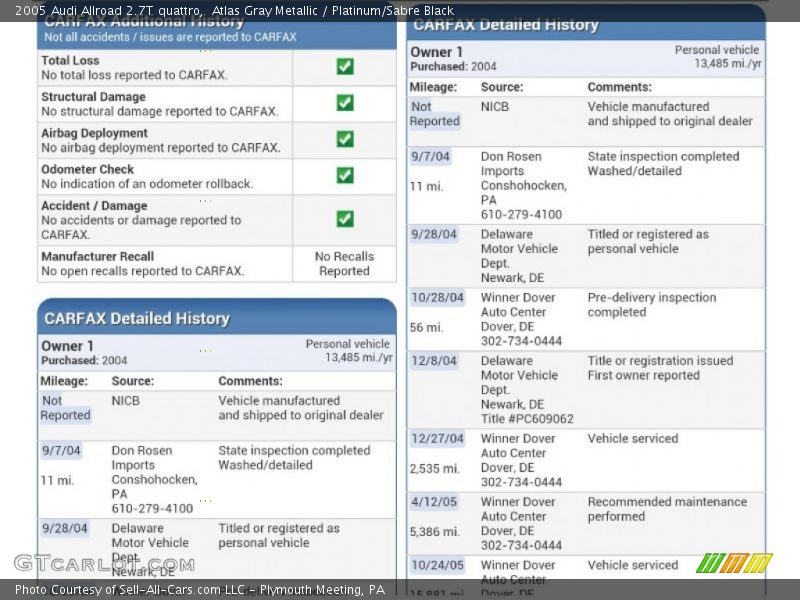The height and width of the screenshot is (600, 800).
Task: Click phone 610-279-4100 in the left panel
Action: tap(152, 508)
